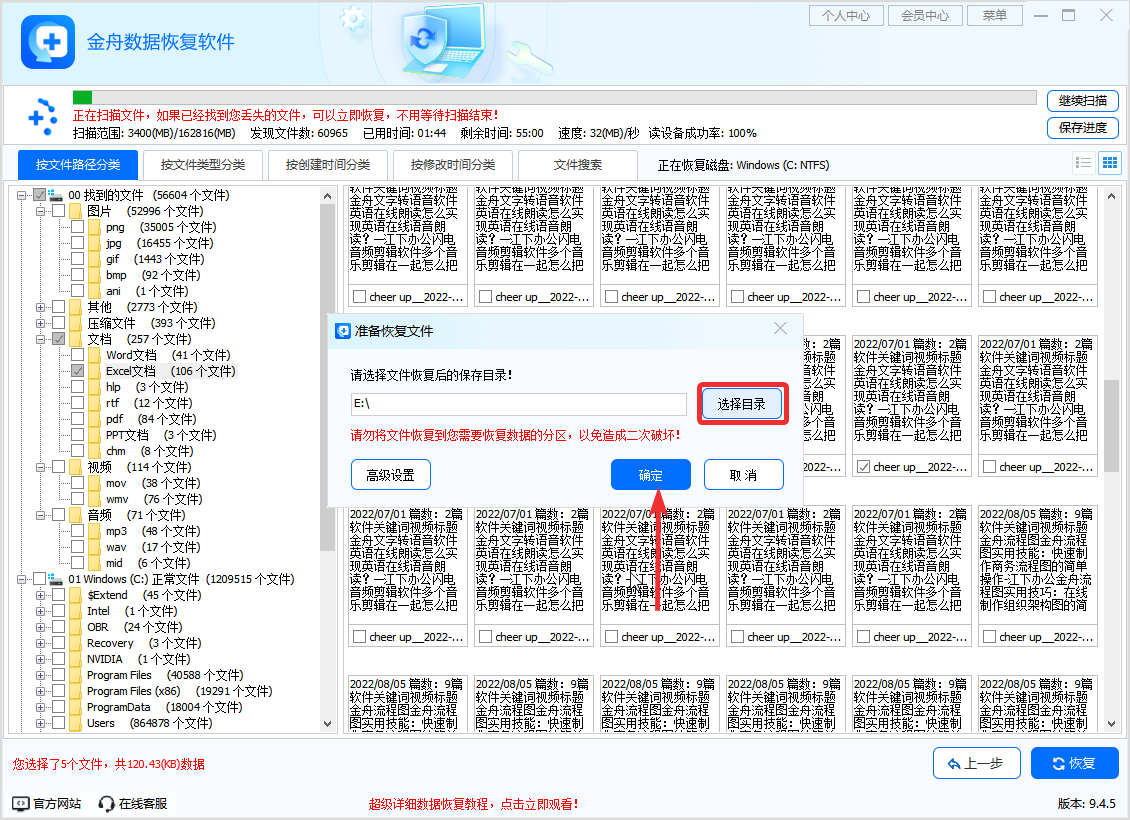Check the 01 Windows (C:) checkbox

coord(40,579)
